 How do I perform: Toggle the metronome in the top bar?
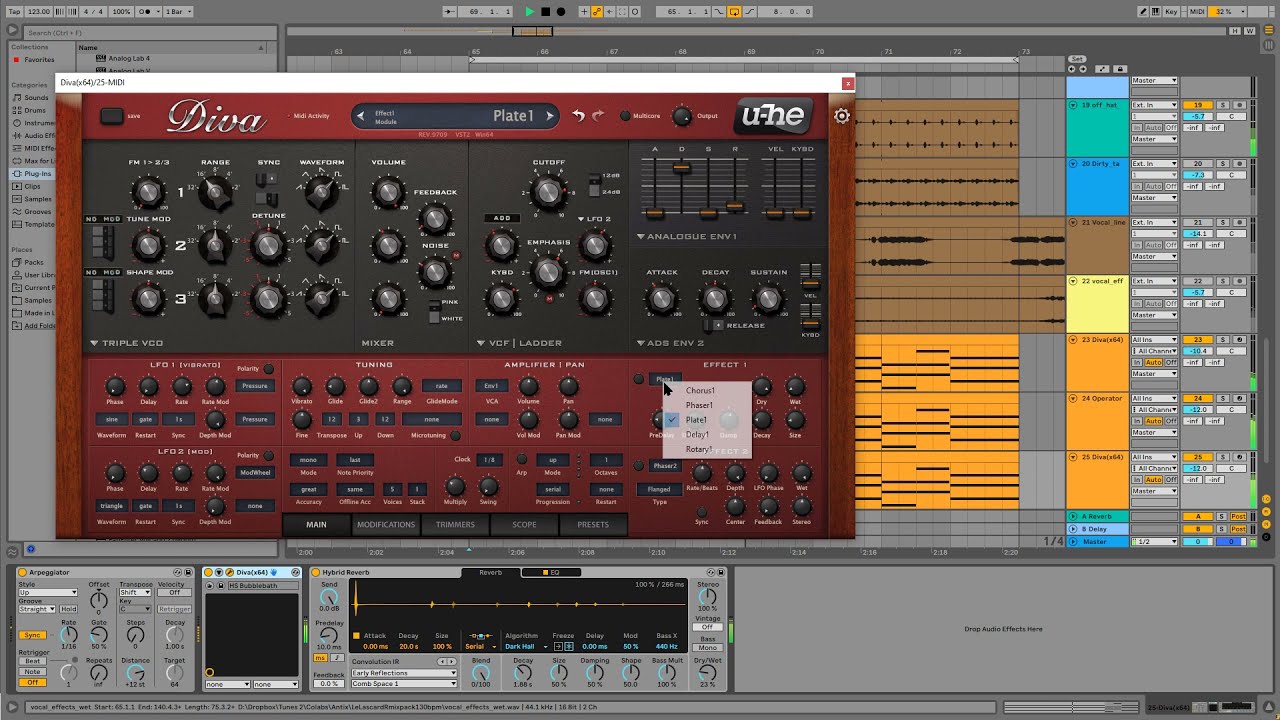click(149, 11)
